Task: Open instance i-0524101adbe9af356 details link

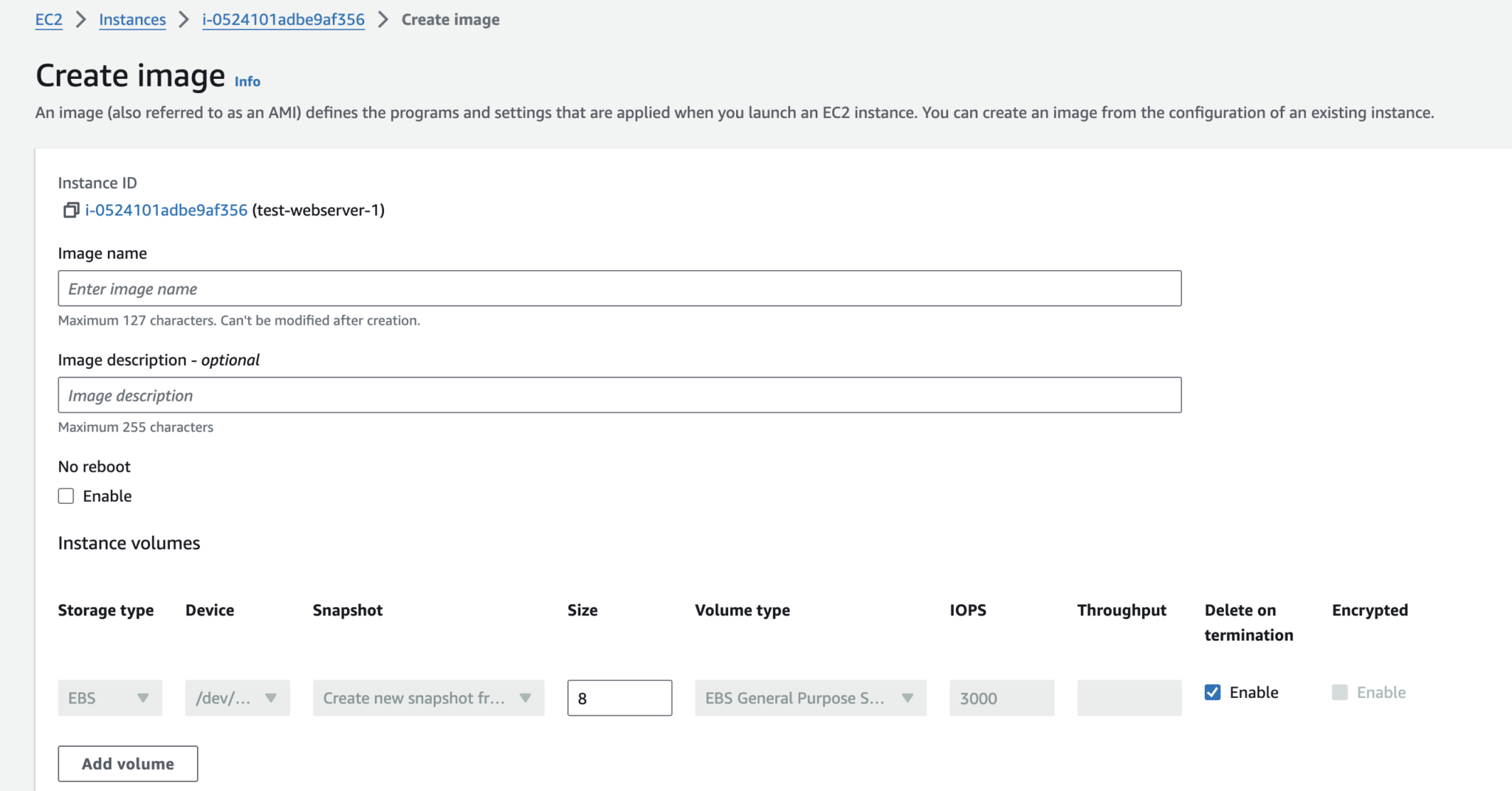Action: pyautogui.click(x=165, y=210)
